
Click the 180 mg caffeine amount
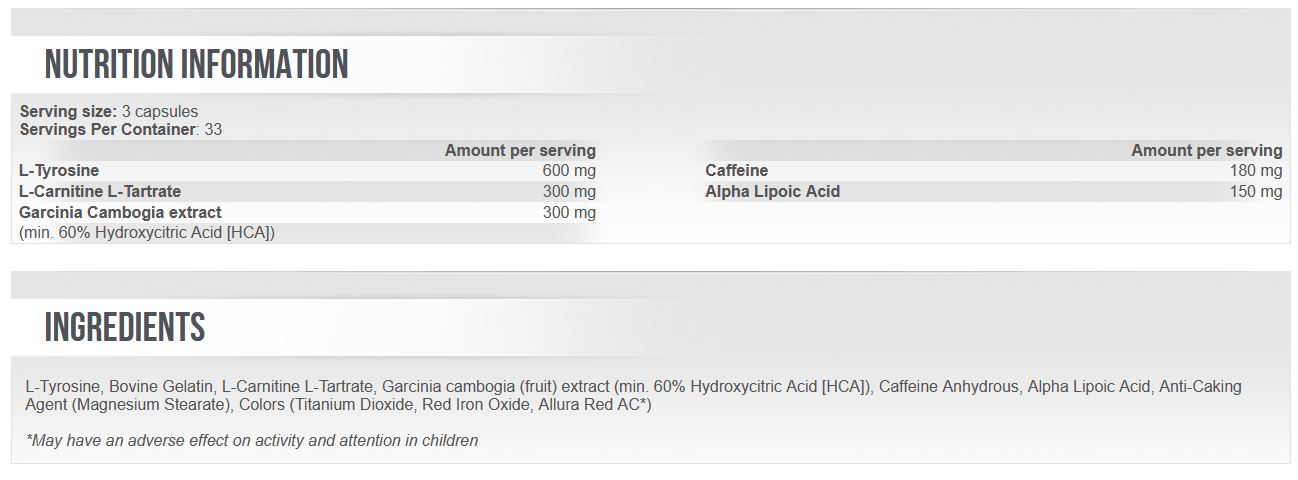[1255, 171]
